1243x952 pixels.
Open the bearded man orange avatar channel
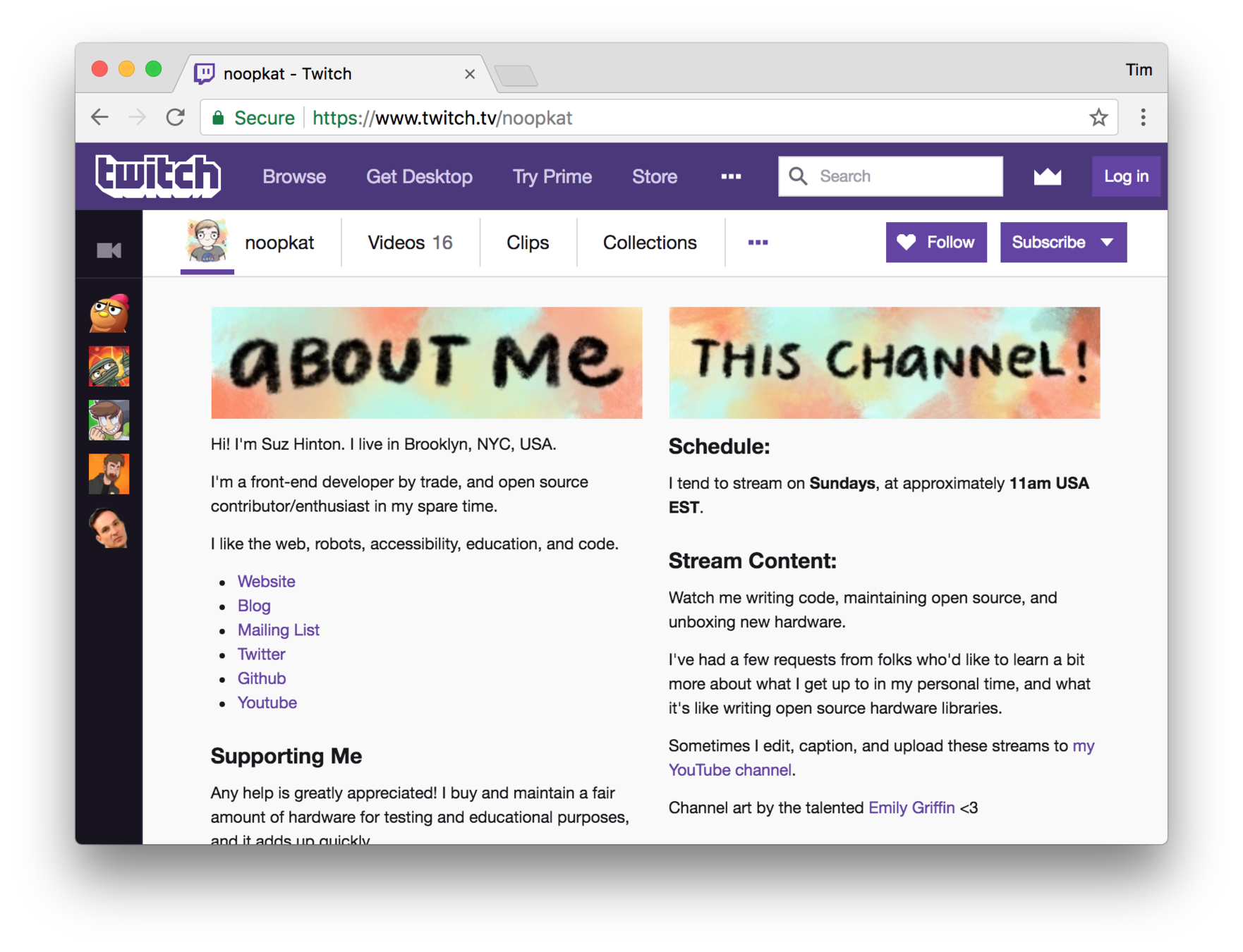[109, 474]
